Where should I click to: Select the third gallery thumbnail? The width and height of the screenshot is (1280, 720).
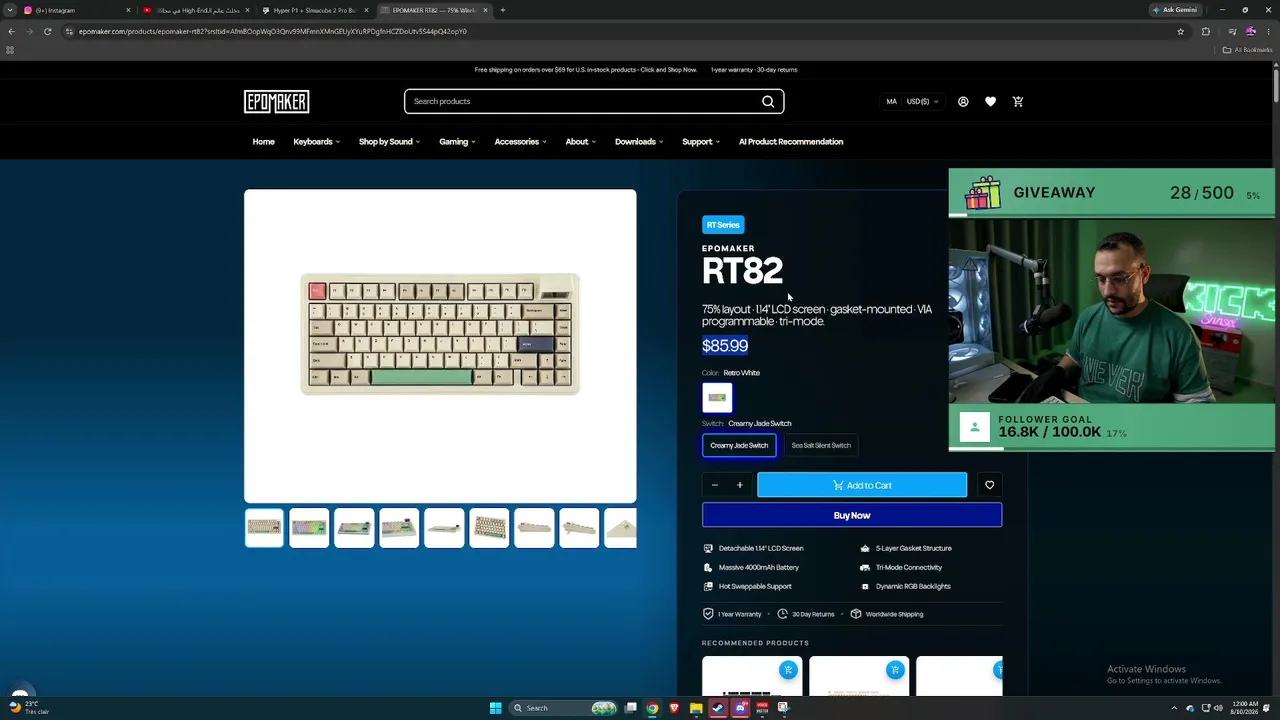click(x=354, y=528)
